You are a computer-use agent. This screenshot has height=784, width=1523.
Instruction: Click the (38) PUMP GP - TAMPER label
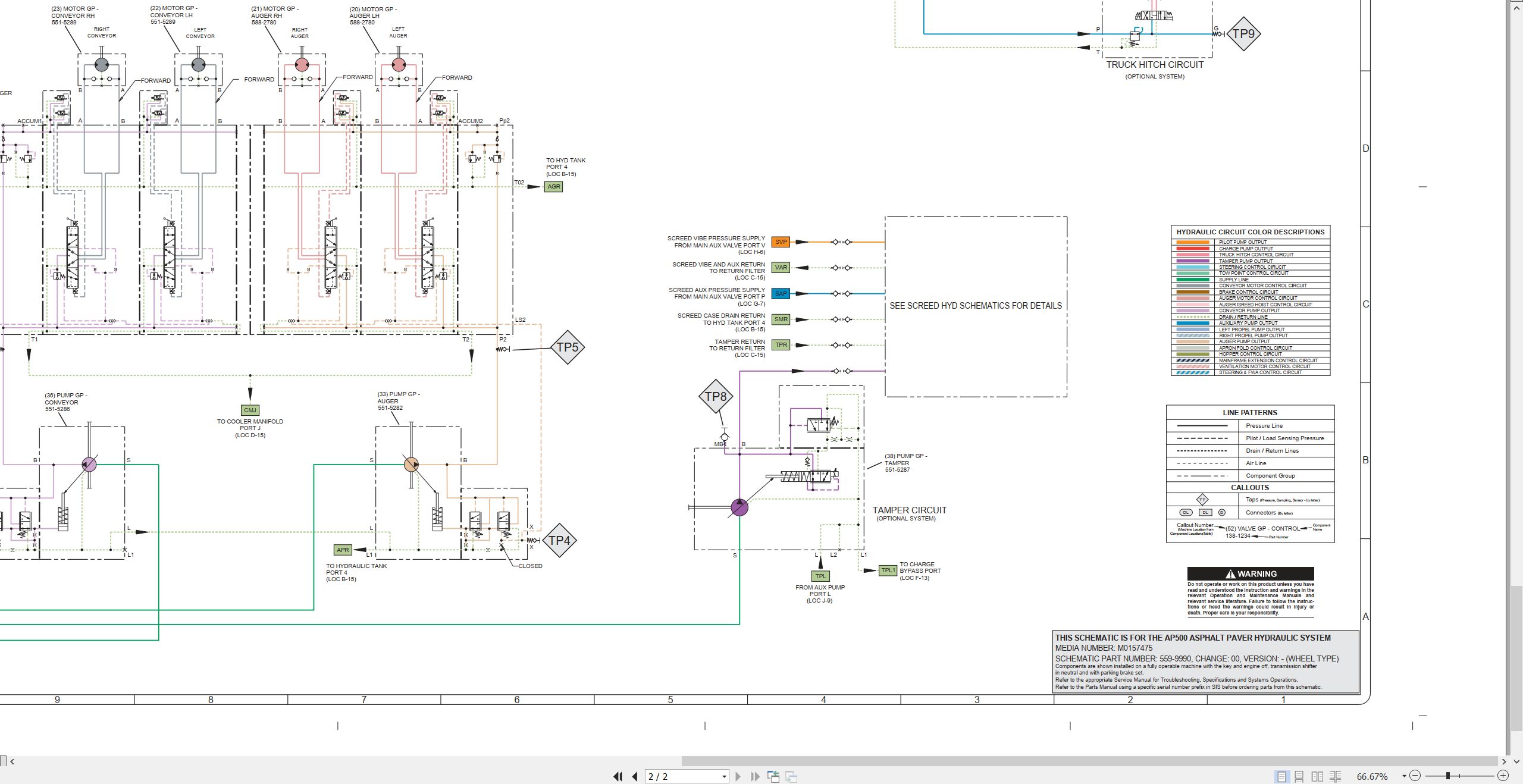pos(905,463)
